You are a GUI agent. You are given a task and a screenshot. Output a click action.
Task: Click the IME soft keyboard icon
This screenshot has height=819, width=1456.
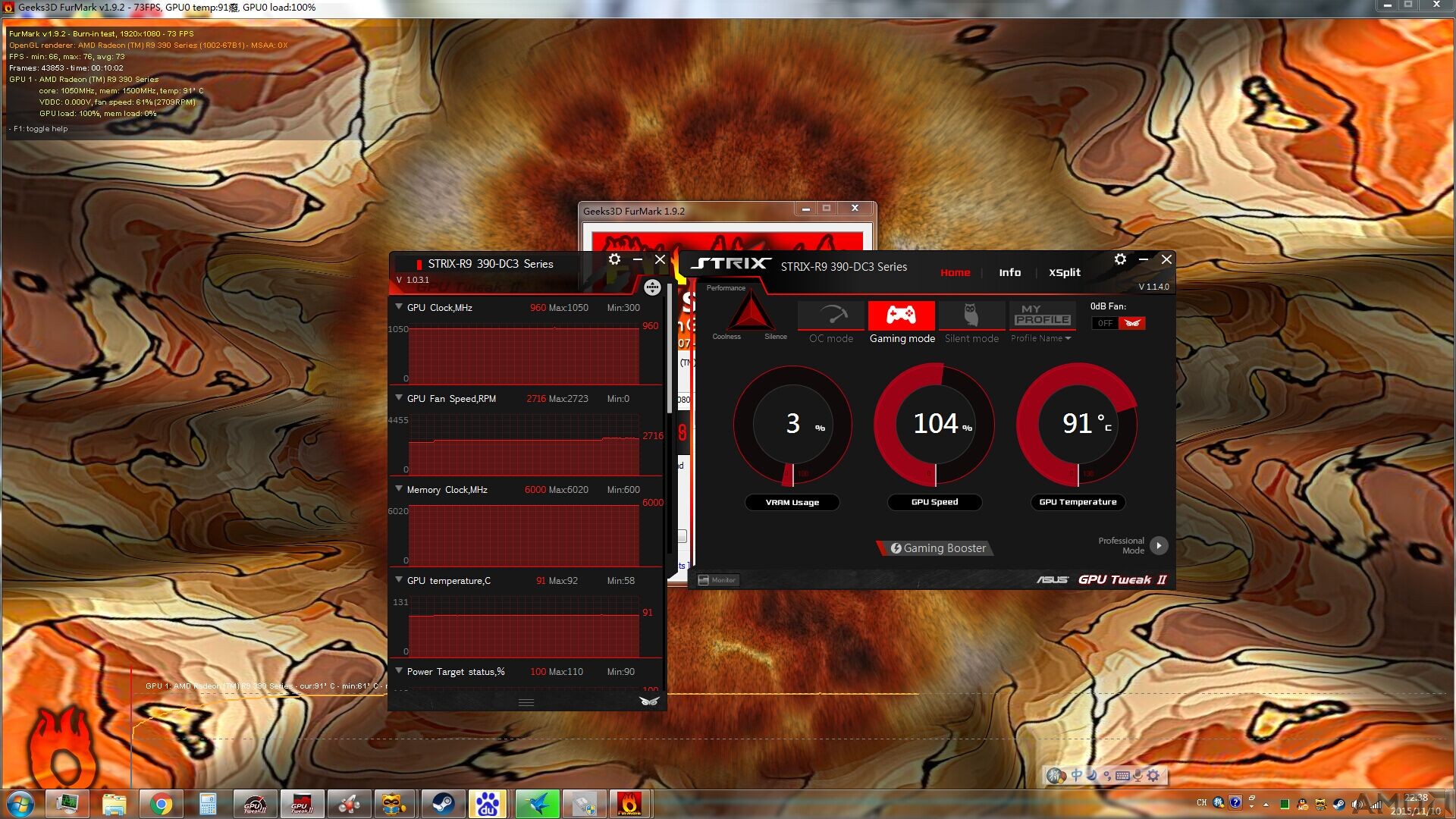click(x=1123, y=775)
